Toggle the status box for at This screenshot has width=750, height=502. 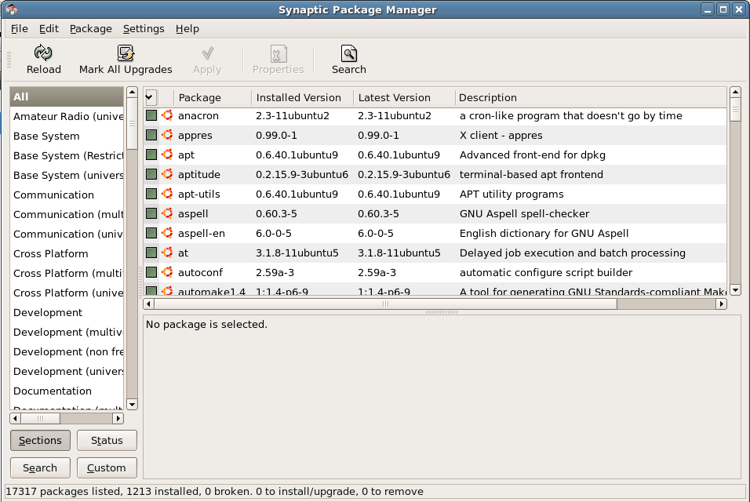[x=151, y=252]
